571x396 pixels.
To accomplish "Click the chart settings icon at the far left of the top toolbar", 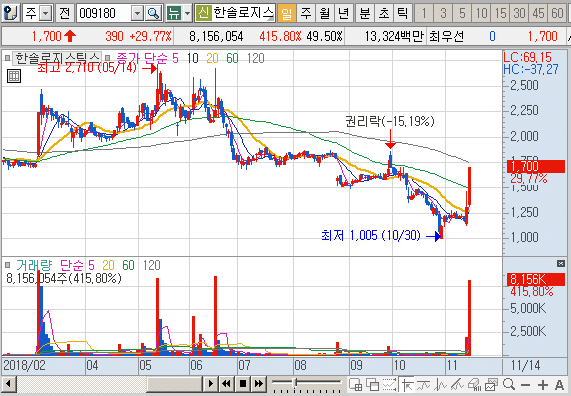I will tap(11, 13).
